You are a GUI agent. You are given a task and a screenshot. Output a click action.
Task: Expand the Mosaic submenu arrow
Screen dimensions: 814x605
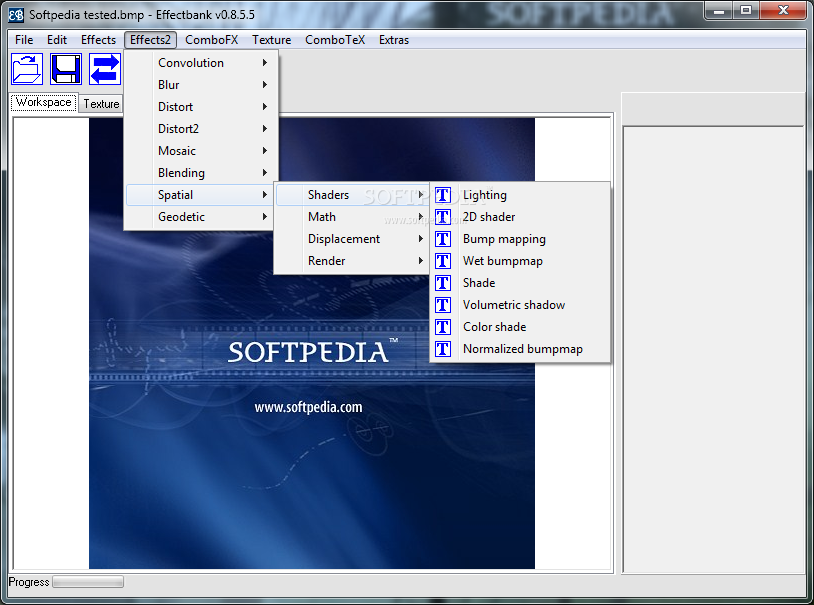[265, 151]
